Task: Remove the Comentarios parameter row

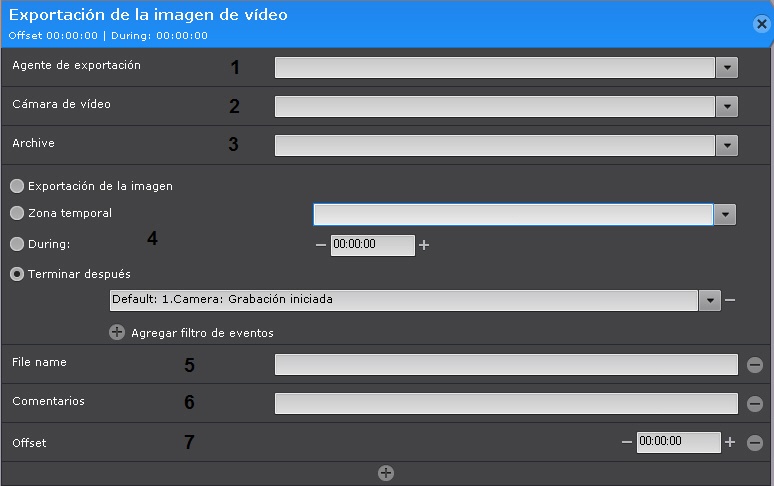Action: 755,403
